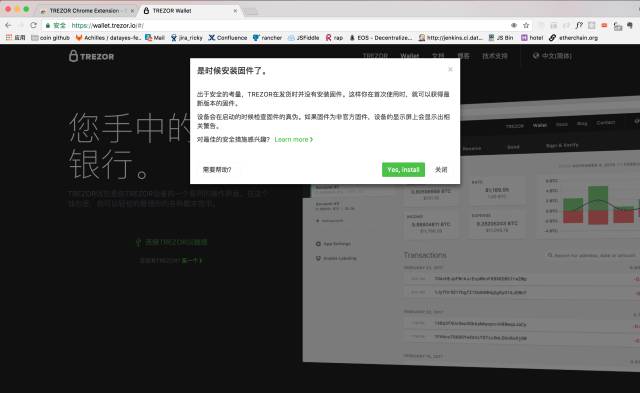Close the TREZOR Chrome Extension tab
This screenshot has width=640, height=393.
click(x=132, y=11)
